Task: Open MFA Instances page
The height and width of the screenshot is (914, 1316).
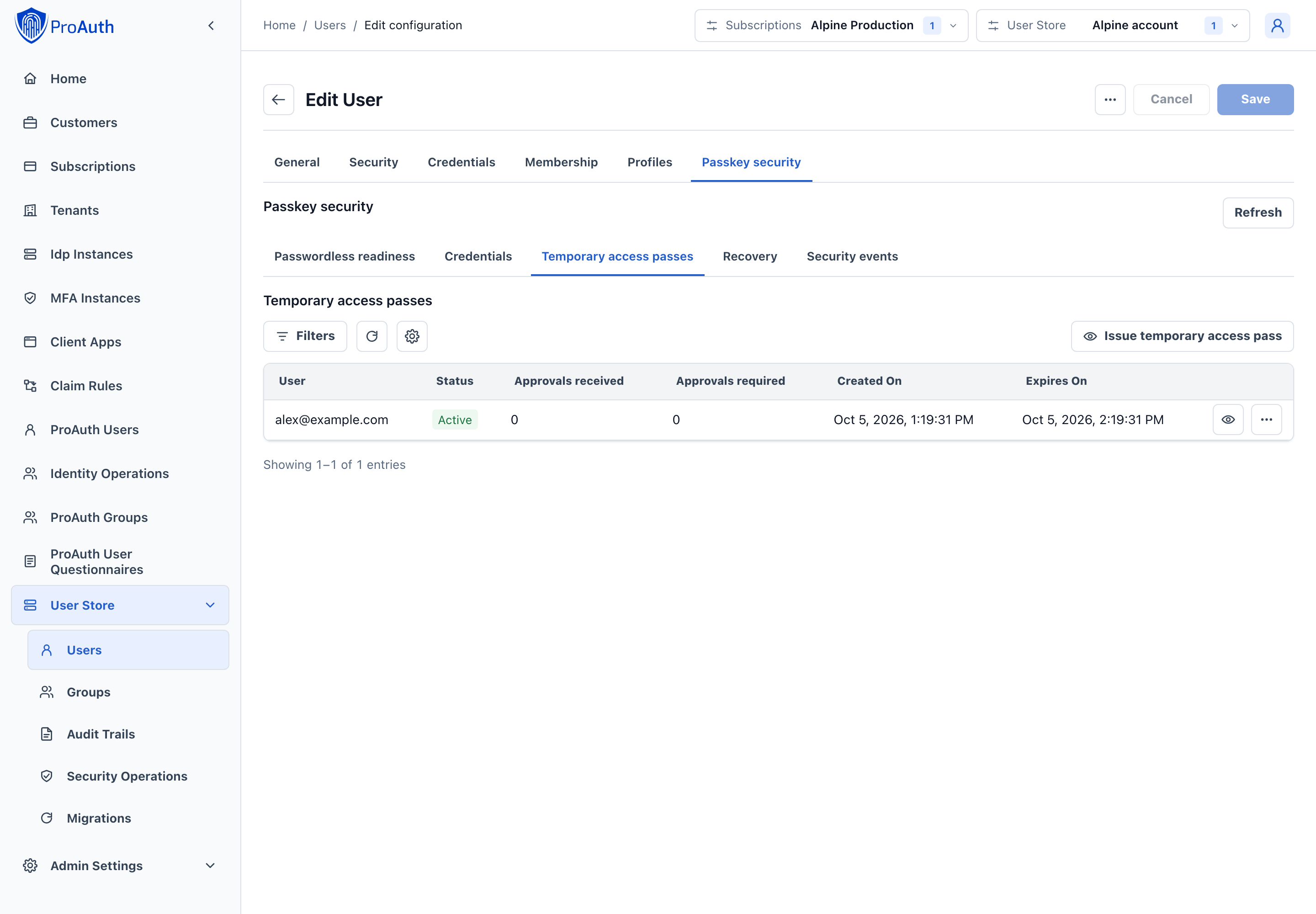Action: [x=120, y=298]
